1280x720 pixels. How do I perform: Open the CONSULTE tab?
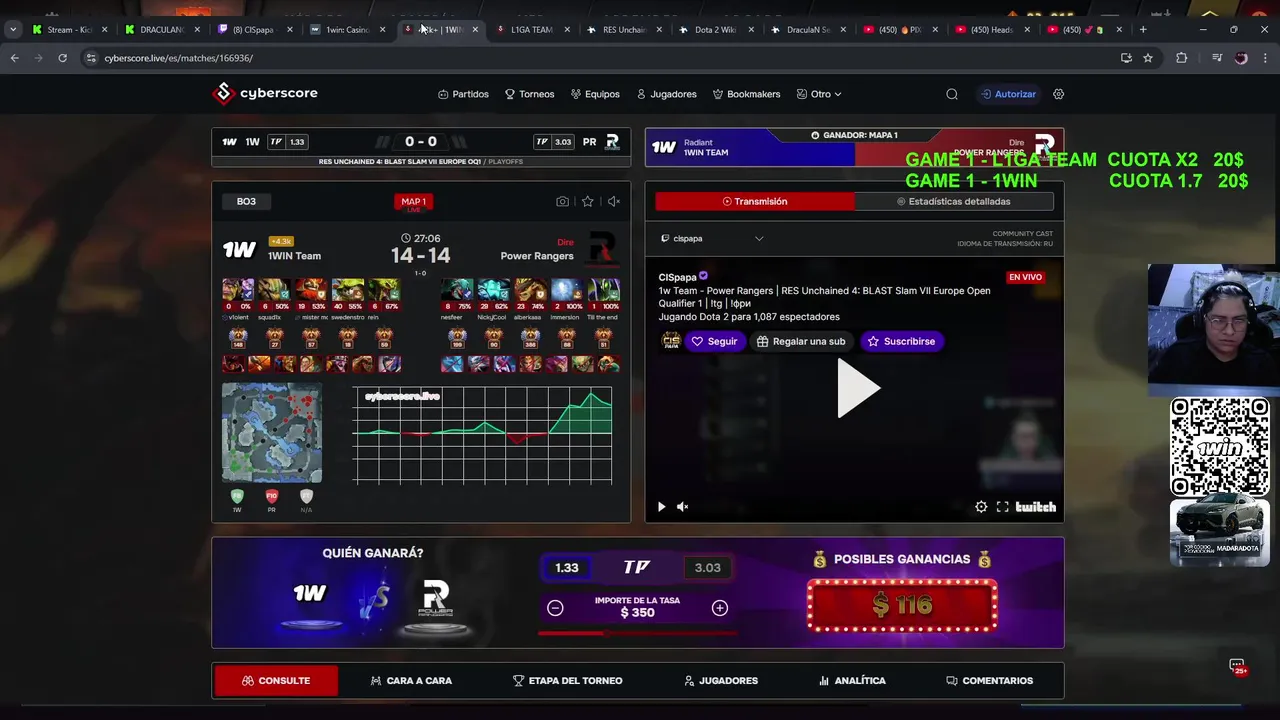276,681
